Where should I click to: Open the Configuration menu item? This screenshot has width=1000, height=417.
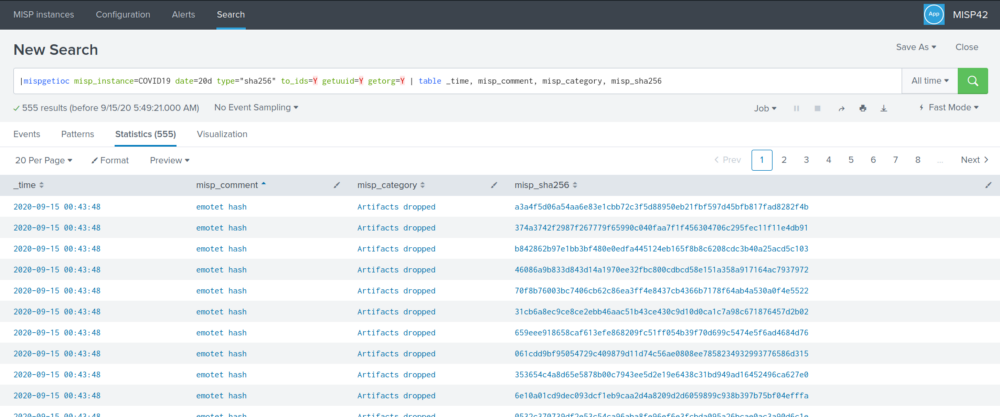click(123, 14)
